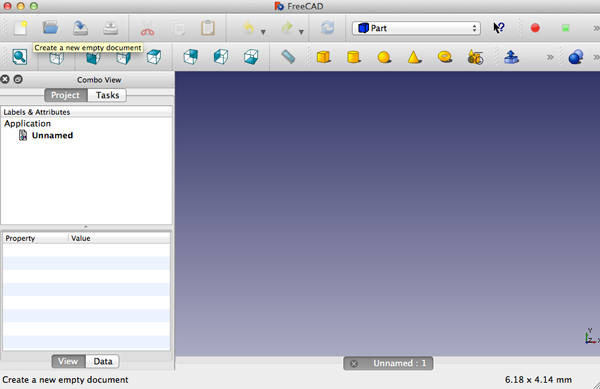Switch to the Project tab
This screenshot has height=389, width=600.
tap(65, 95)
